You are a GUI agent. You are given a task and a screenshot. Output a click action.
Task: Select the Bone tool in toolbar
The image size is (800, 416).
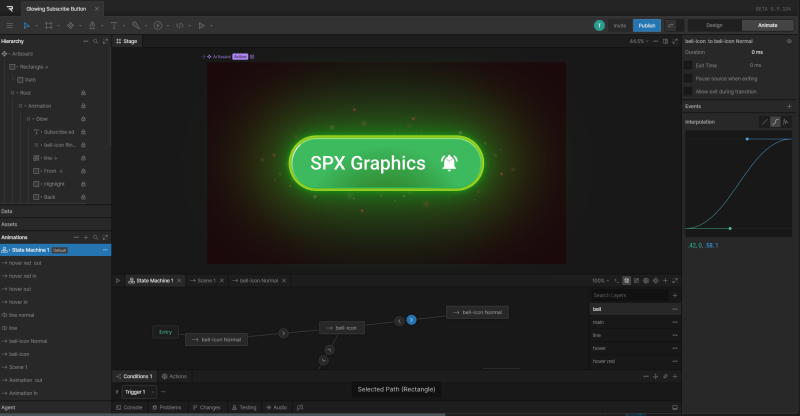[136, 25]
